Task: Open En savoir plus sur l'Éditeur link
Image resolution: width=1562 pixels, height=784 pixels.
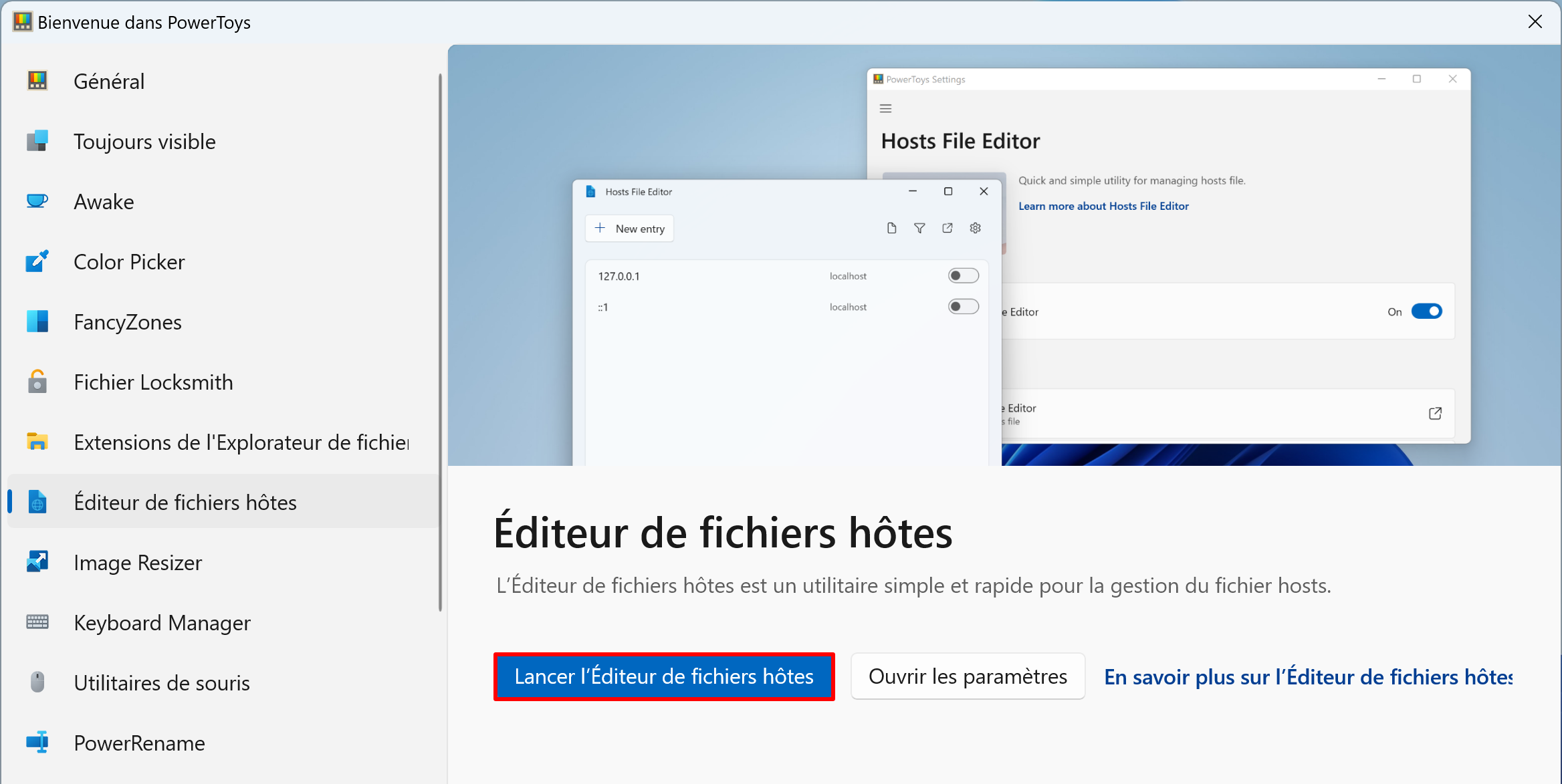Action: [1308, 677]
